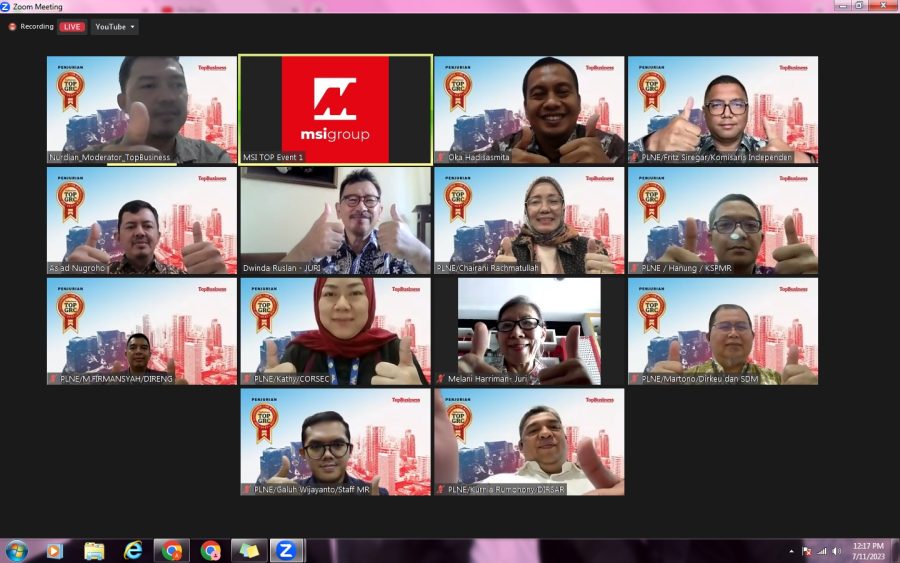The width and height of the screenshot is (900, 563).
Task: Click muted mic icon beside Melani Harriman
Action: pos(441,379)
